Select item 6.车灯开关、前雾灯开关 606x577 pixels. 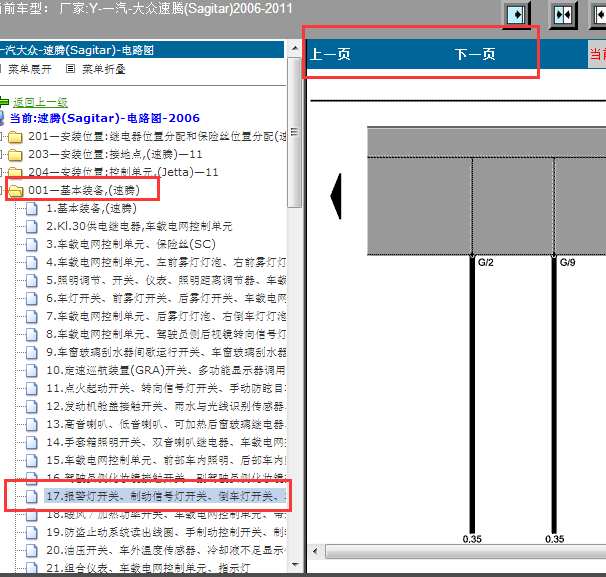pos(166,298)
